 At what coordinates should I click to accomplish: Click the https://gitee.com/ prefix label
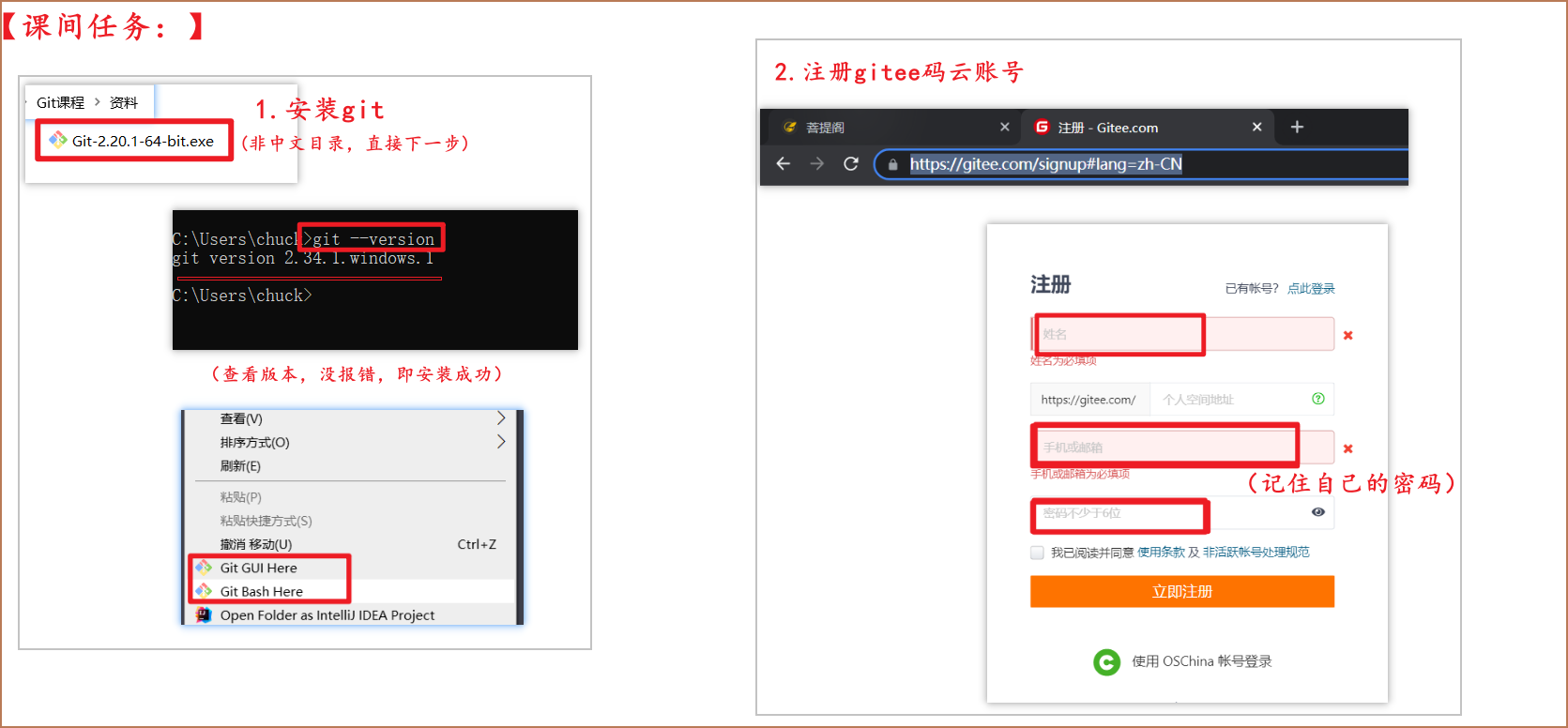[1088, 400]
